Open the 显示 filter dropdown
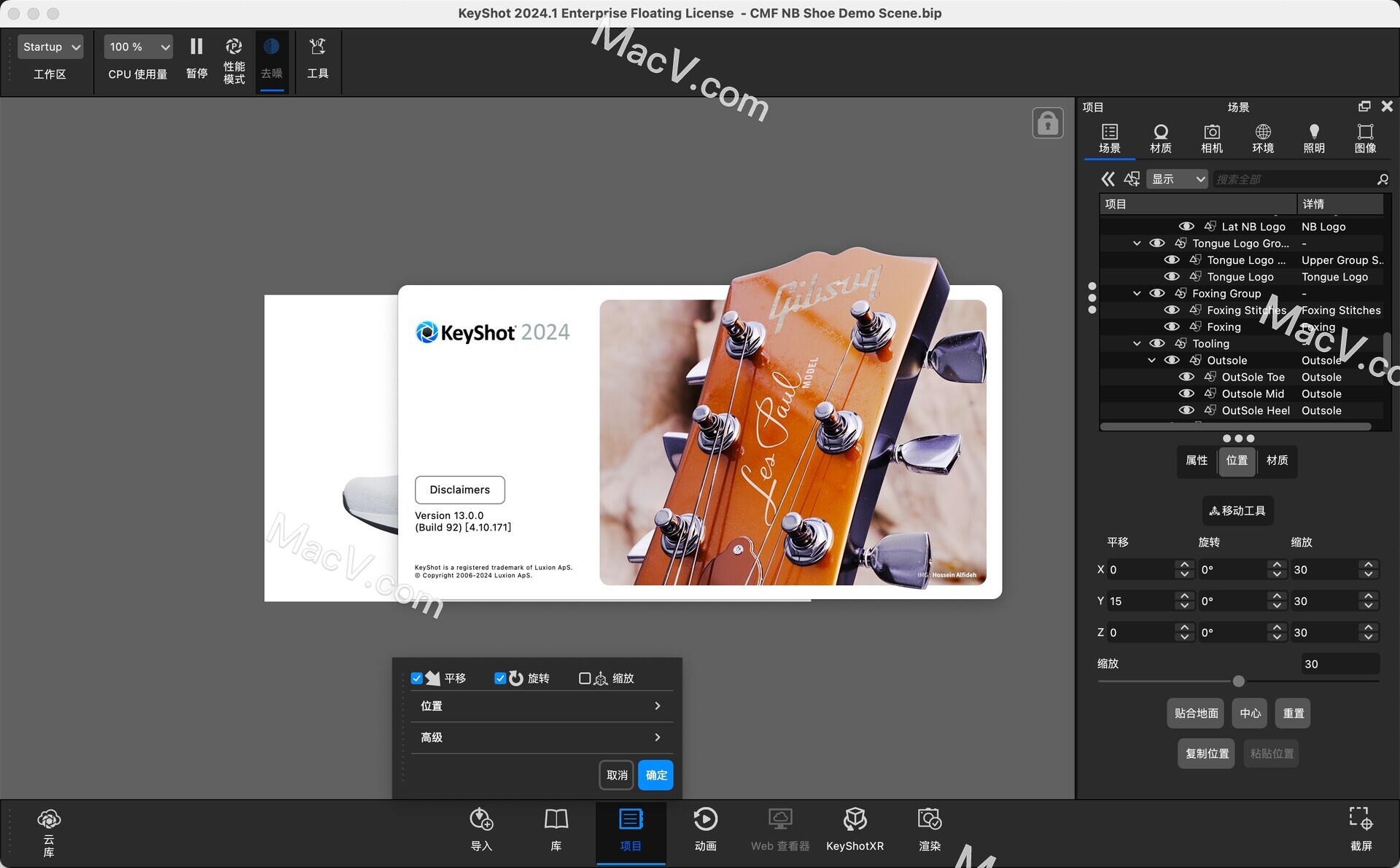The image size is (1400, 868). click(x=1176, y=179)
